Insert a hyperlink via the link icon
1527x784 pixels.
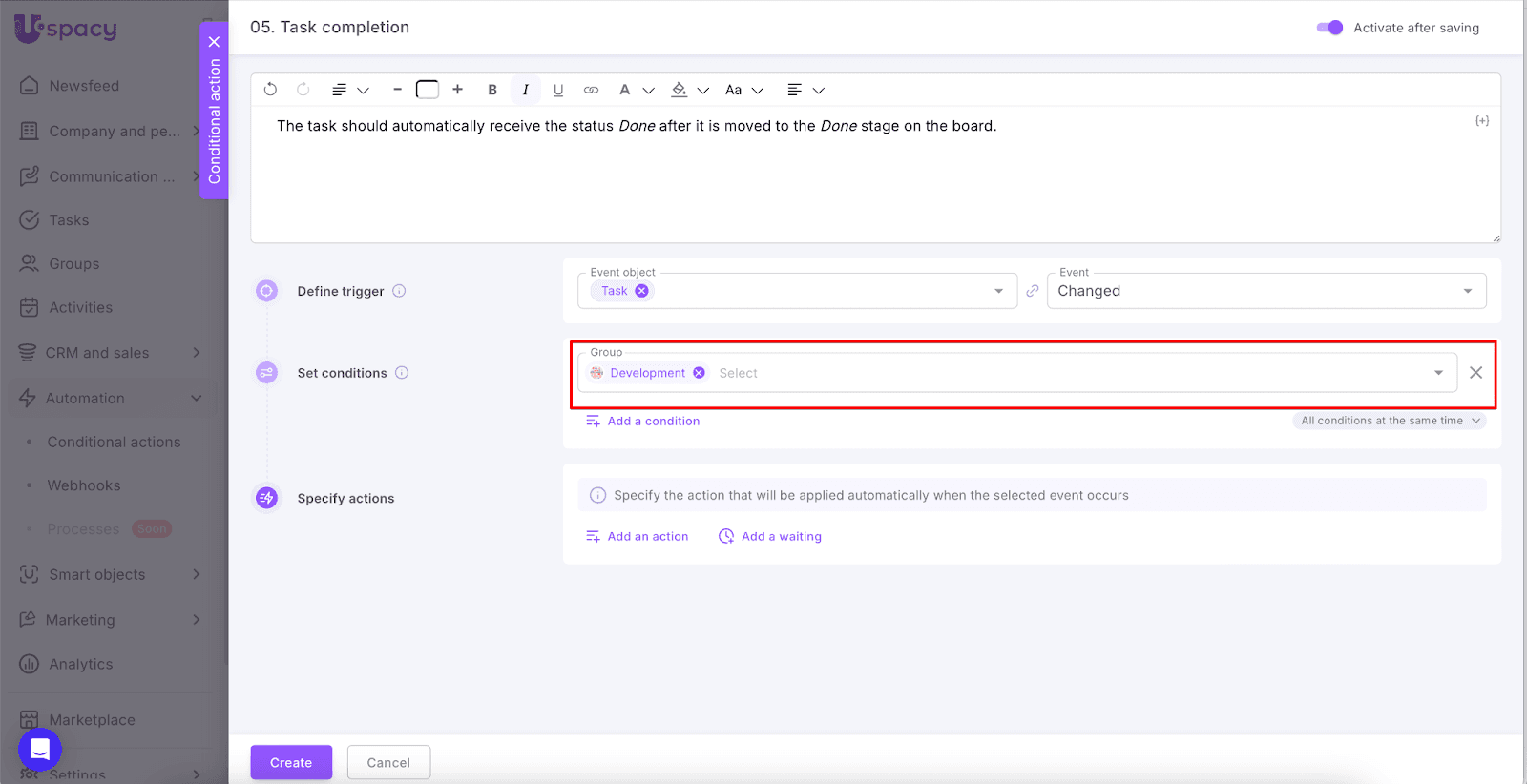coord(591,90)
